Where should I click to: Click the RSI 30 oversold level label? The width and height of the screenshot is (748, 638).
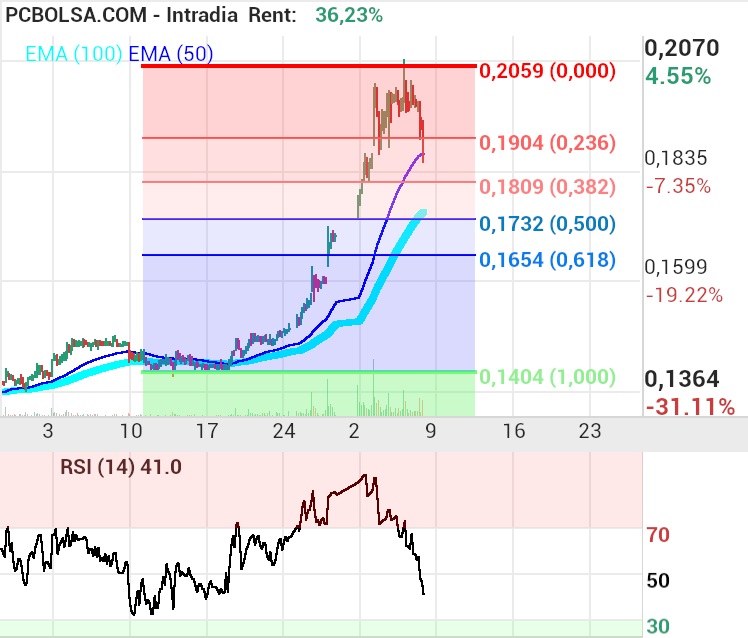(x=657, y=626)
